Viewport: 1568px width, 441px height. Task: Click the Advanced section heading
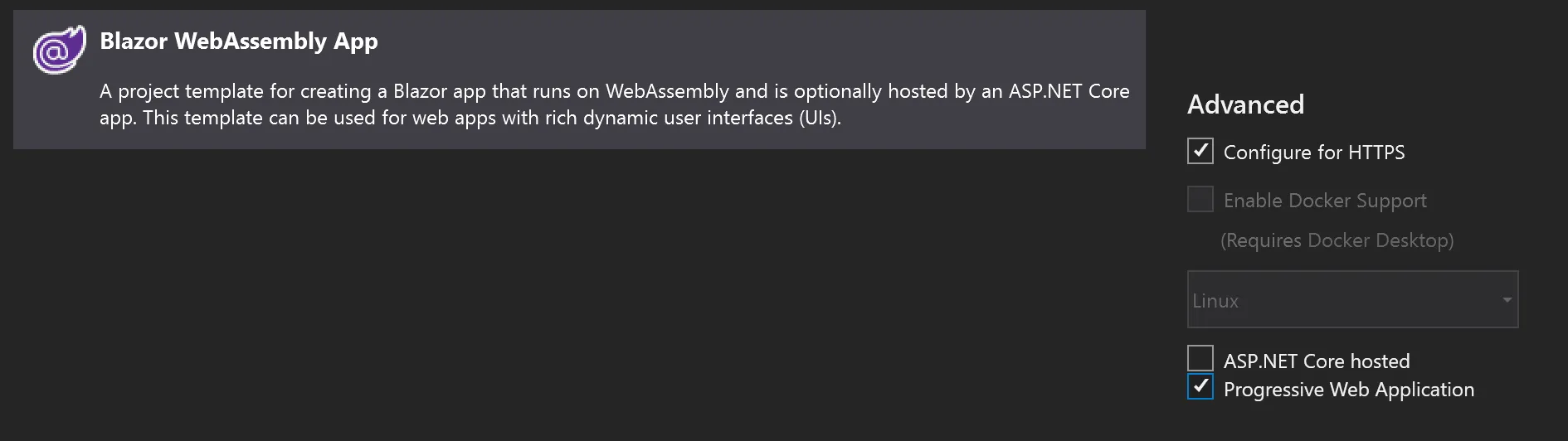tap(1245, 104)
